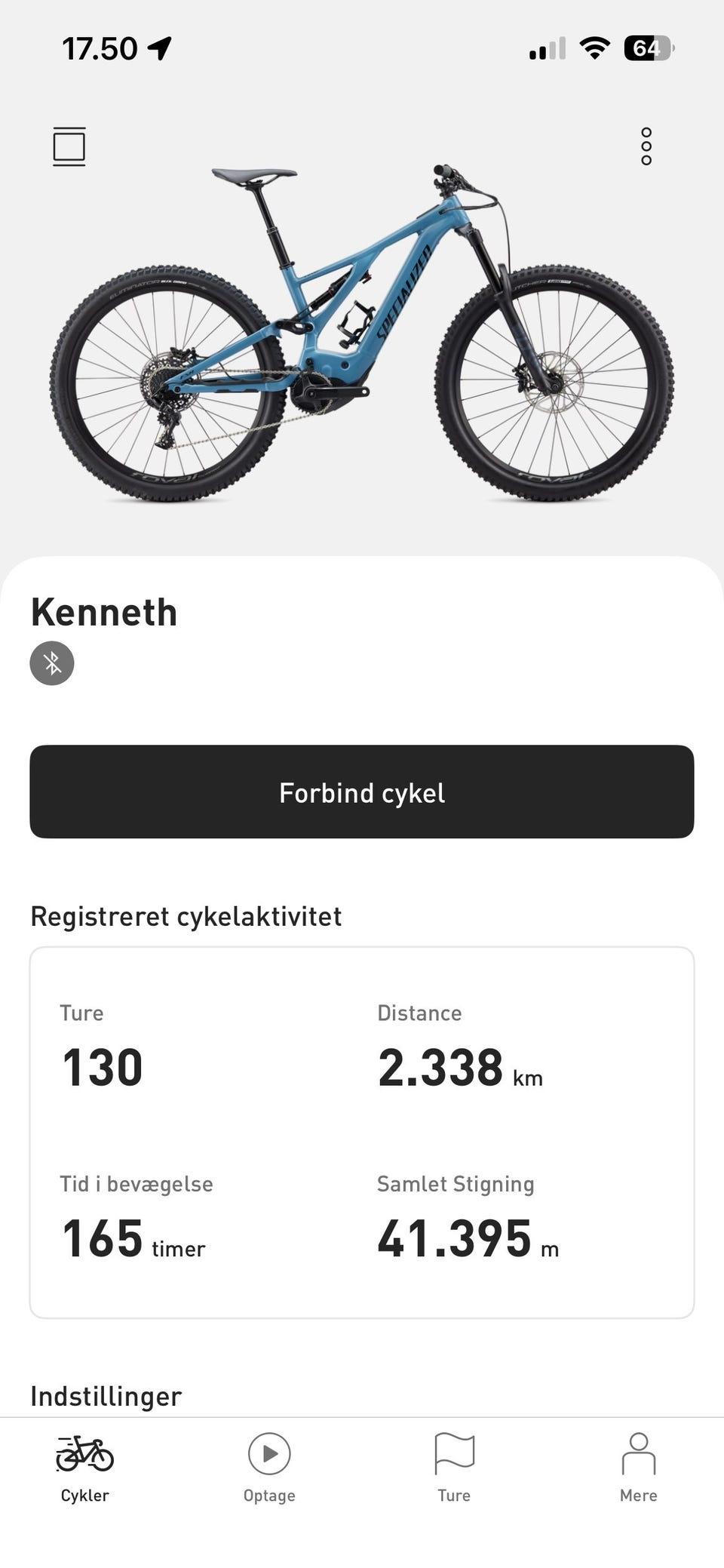Tap the battery indicator in status bar

pyautogui.click(x=648, y=49)
